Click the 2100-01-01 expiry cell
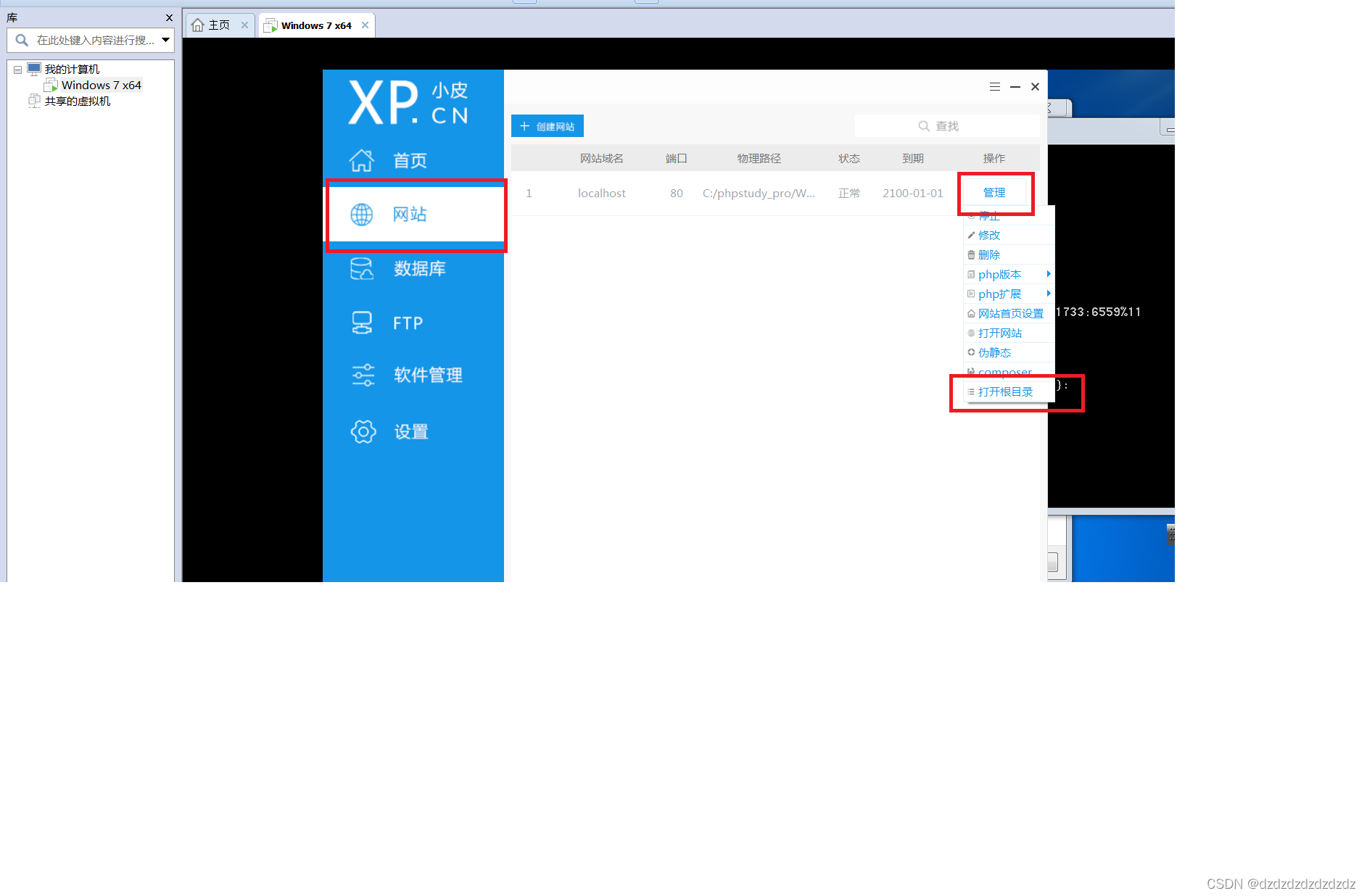Screen dimensions: 1367x896 coord(913,193)
